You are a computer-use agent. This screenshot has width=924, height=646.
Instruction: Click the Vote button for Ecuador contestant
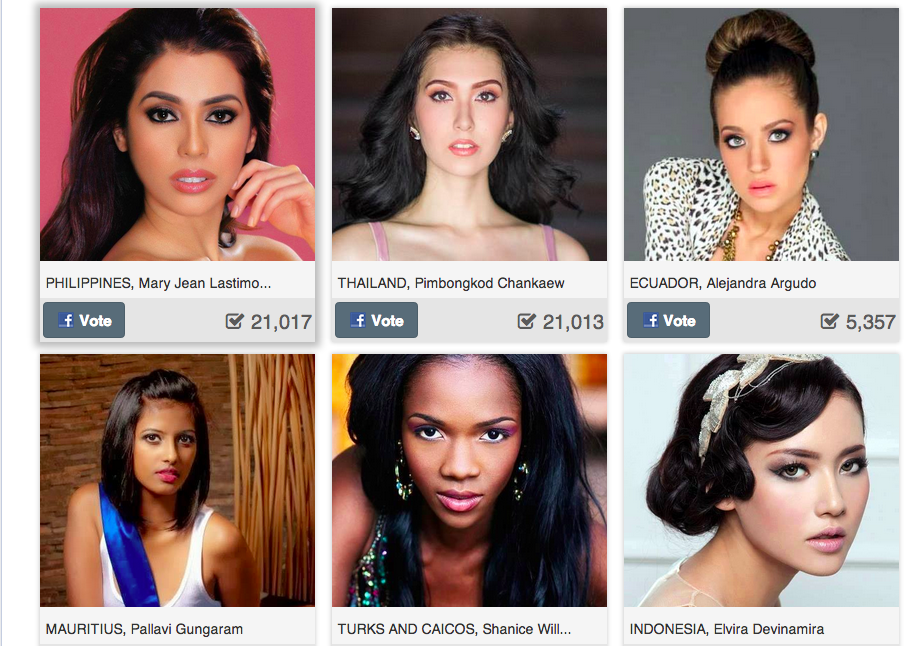(668, 320)
